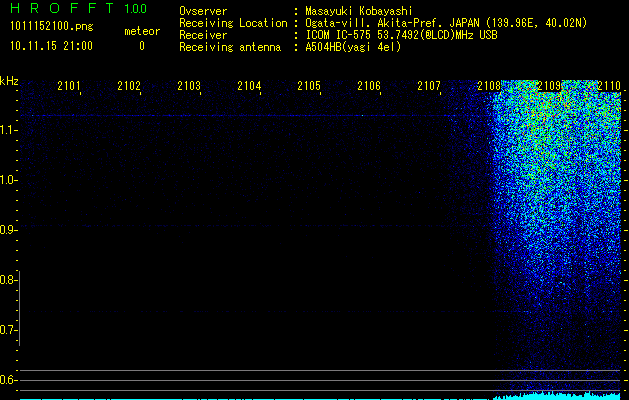Click the 2101 time marker
The height and width of the screenshot is (400, 629).
pos(69,85)
